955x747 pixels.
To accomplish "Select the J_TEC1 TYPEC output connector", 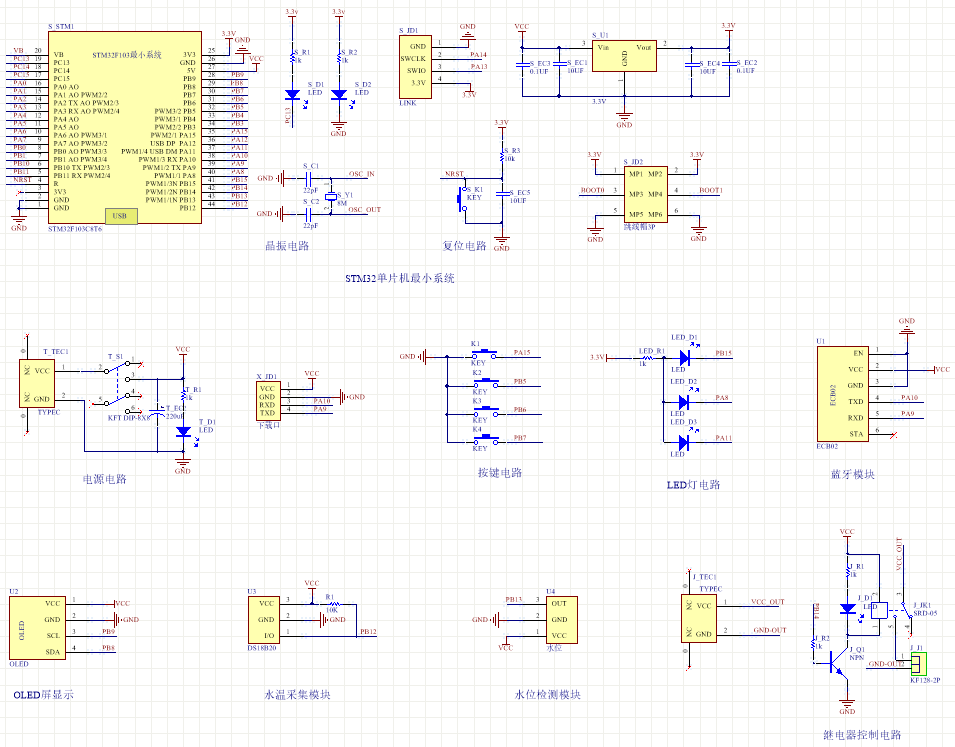I will 699,619.
